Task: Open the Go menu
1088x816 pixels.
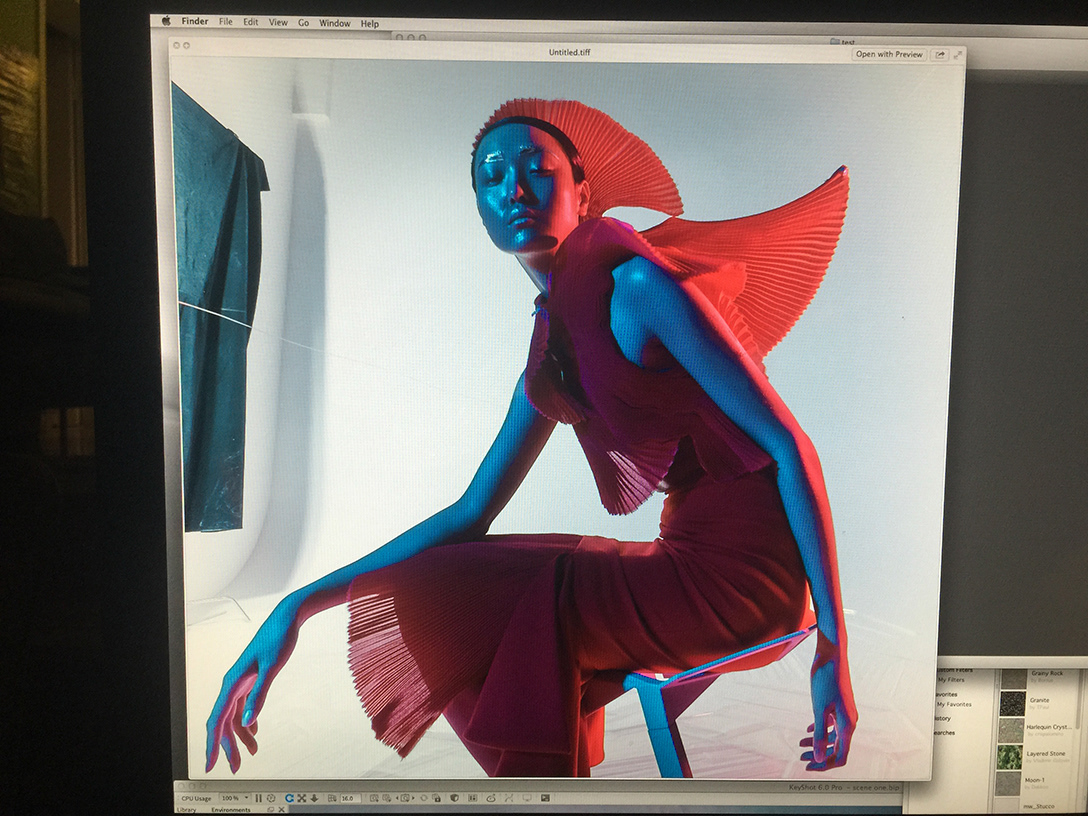Action: [304, 23]
